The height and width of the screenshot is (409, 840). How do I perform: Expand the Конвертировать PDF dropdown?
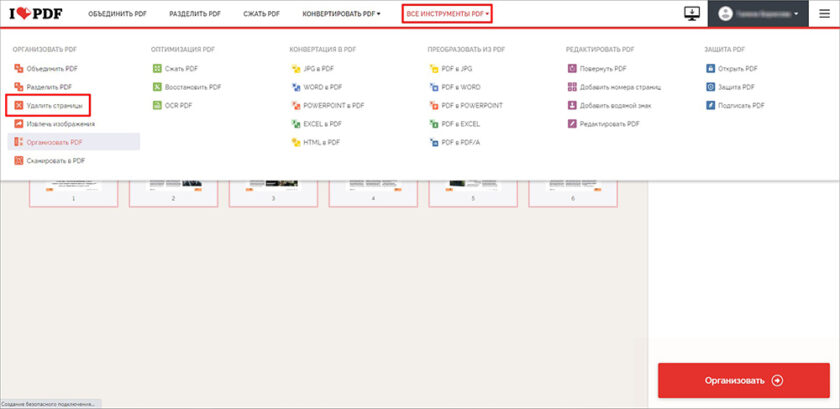coord(341,14)
